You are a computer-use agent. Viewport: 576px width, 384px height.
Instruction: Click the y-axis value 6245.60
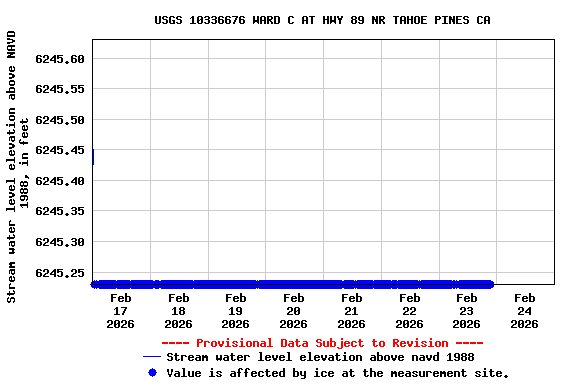pyautogui.click(x=60, y=59)
